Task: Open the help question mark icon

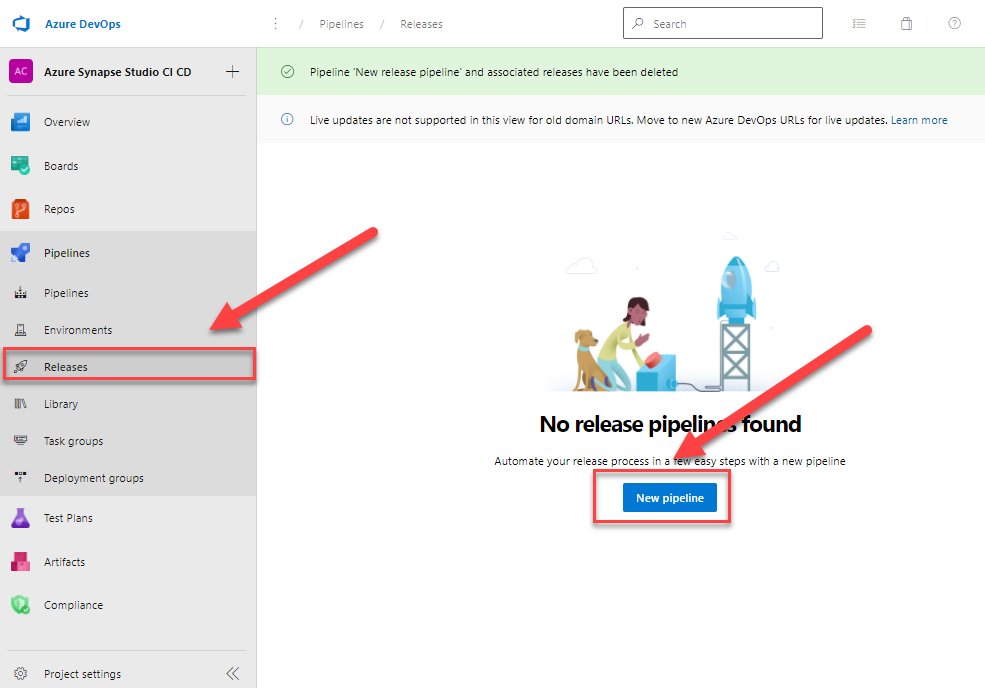Action: pyautogui.click(x=954, y=24)
